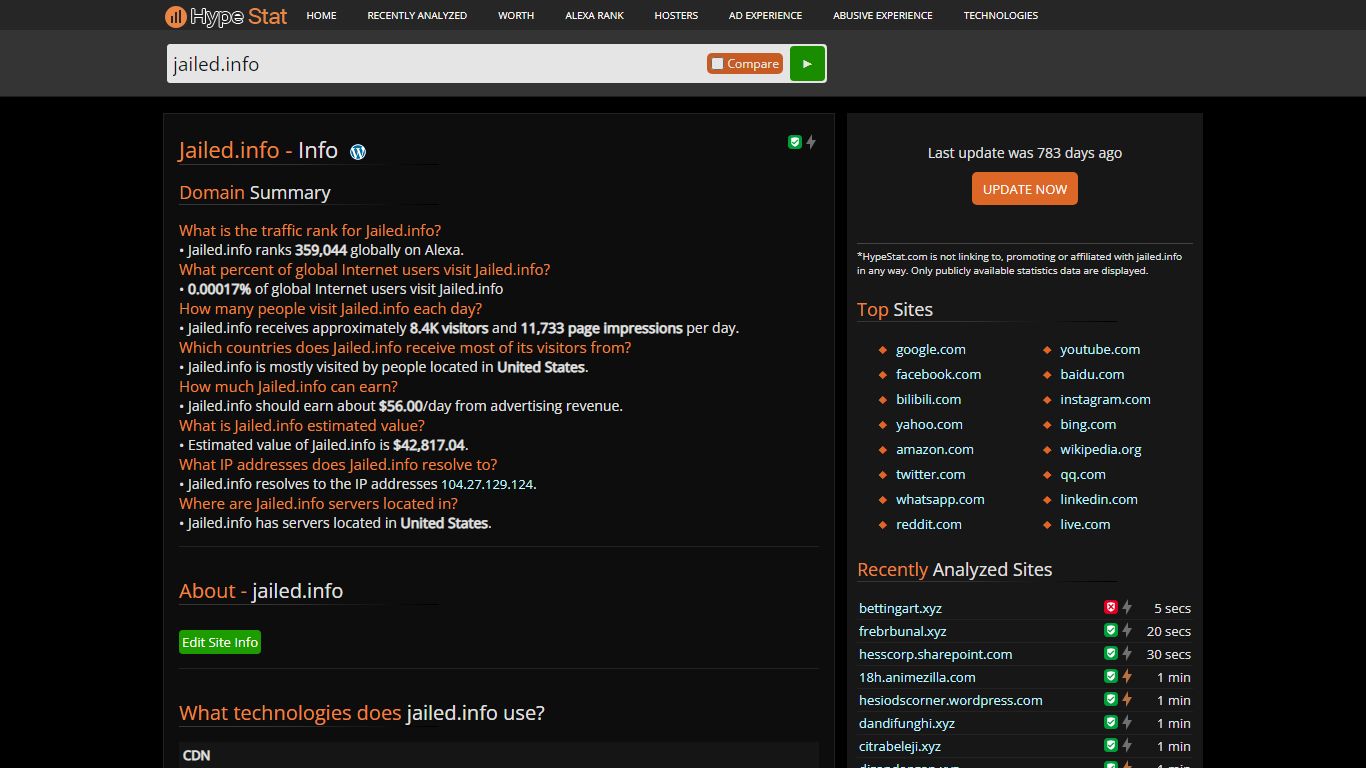Open yahoo.com in Top Sites
This screenshot has width=1366, height=768.
pos(929,424)
